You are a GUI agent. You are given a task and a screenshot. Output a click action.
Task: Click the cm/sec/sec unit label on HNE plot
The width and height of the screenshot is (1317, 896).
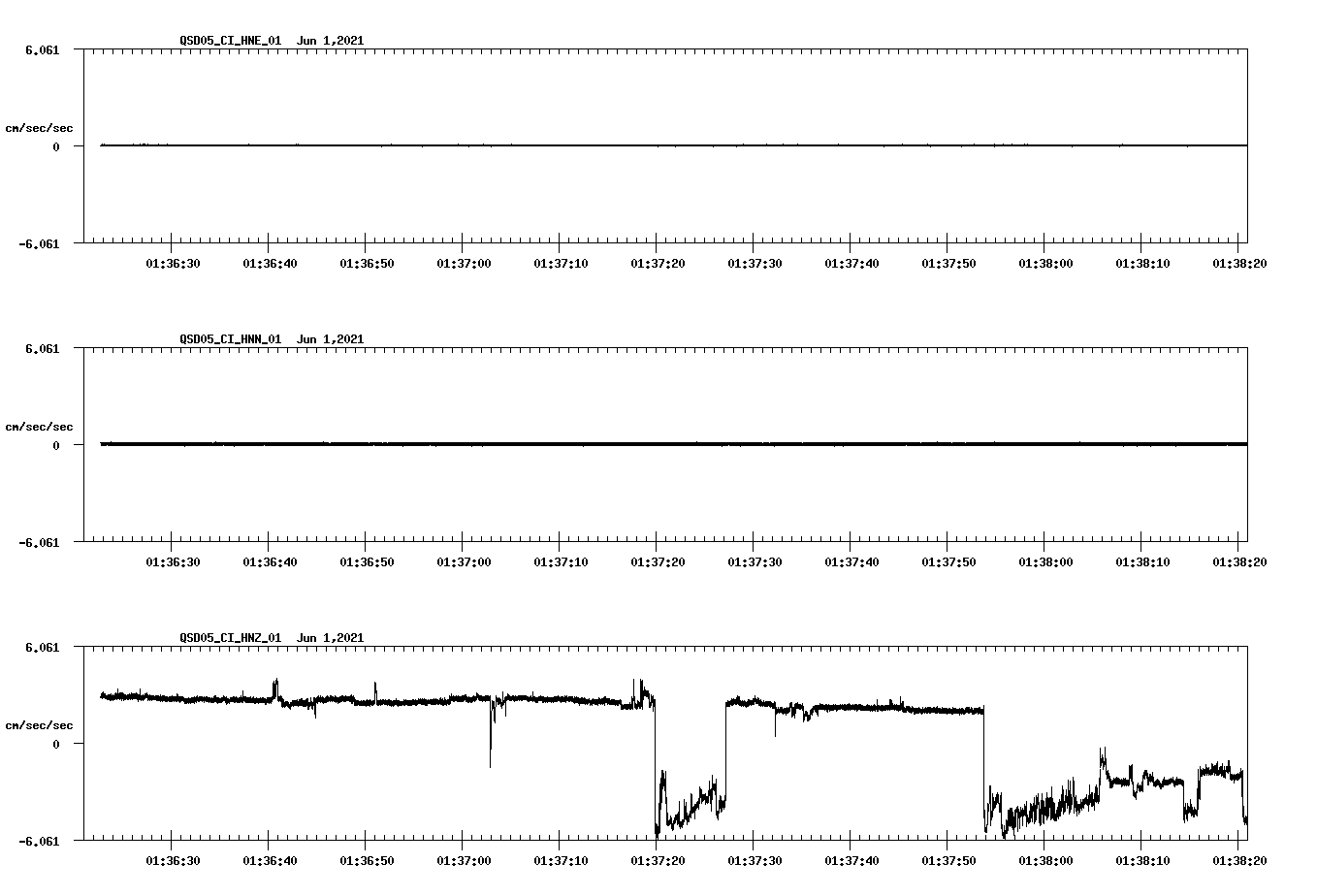click(x=39, y=128)
